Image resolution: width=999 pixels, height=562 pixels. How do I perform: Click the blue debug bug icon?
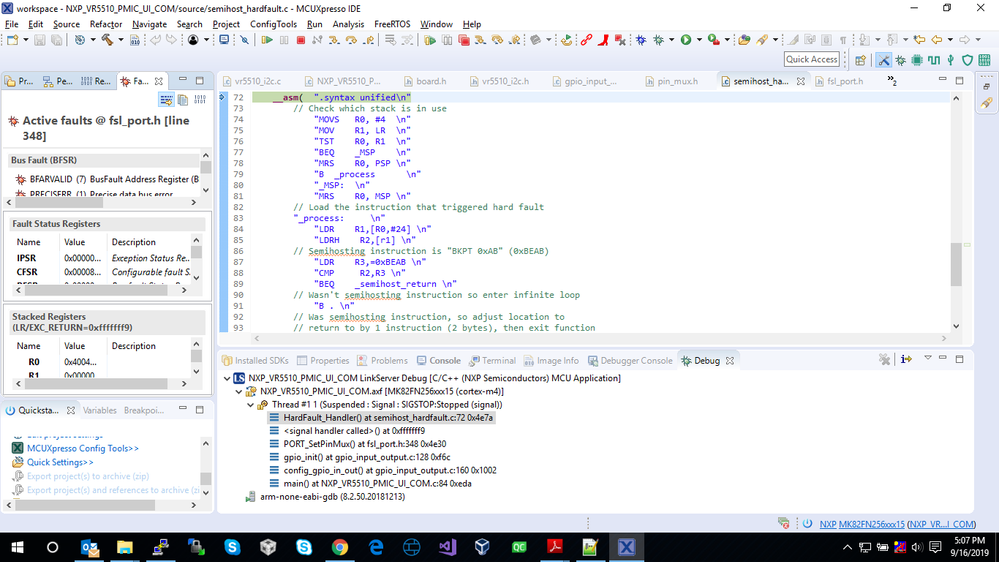click(x=641, y=40)
